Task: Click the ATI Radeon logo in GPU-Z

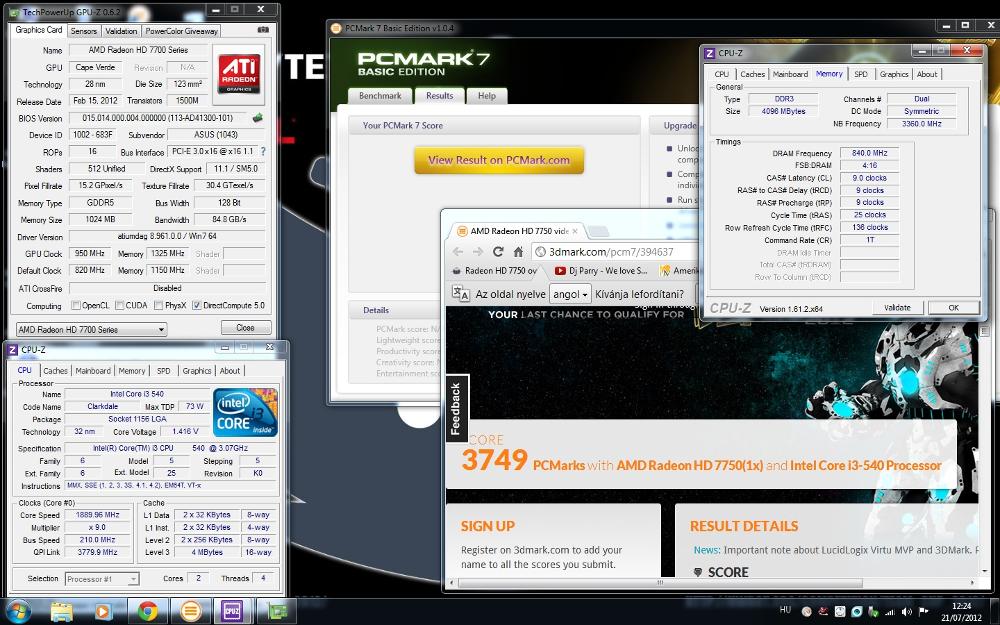Action: pyautogui.click(x=239, y=74)
